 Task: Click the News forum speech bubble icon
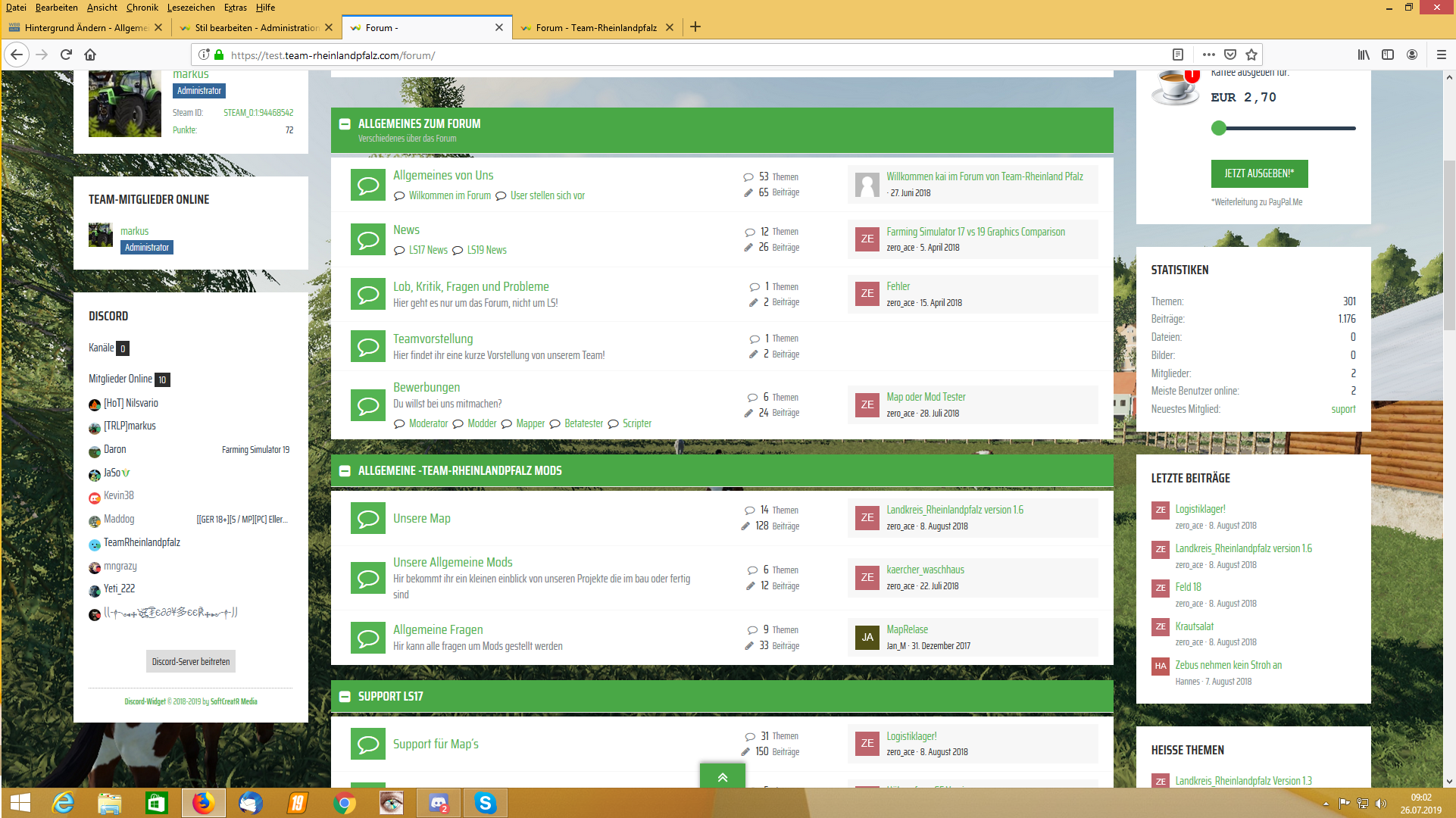[368, 239]
